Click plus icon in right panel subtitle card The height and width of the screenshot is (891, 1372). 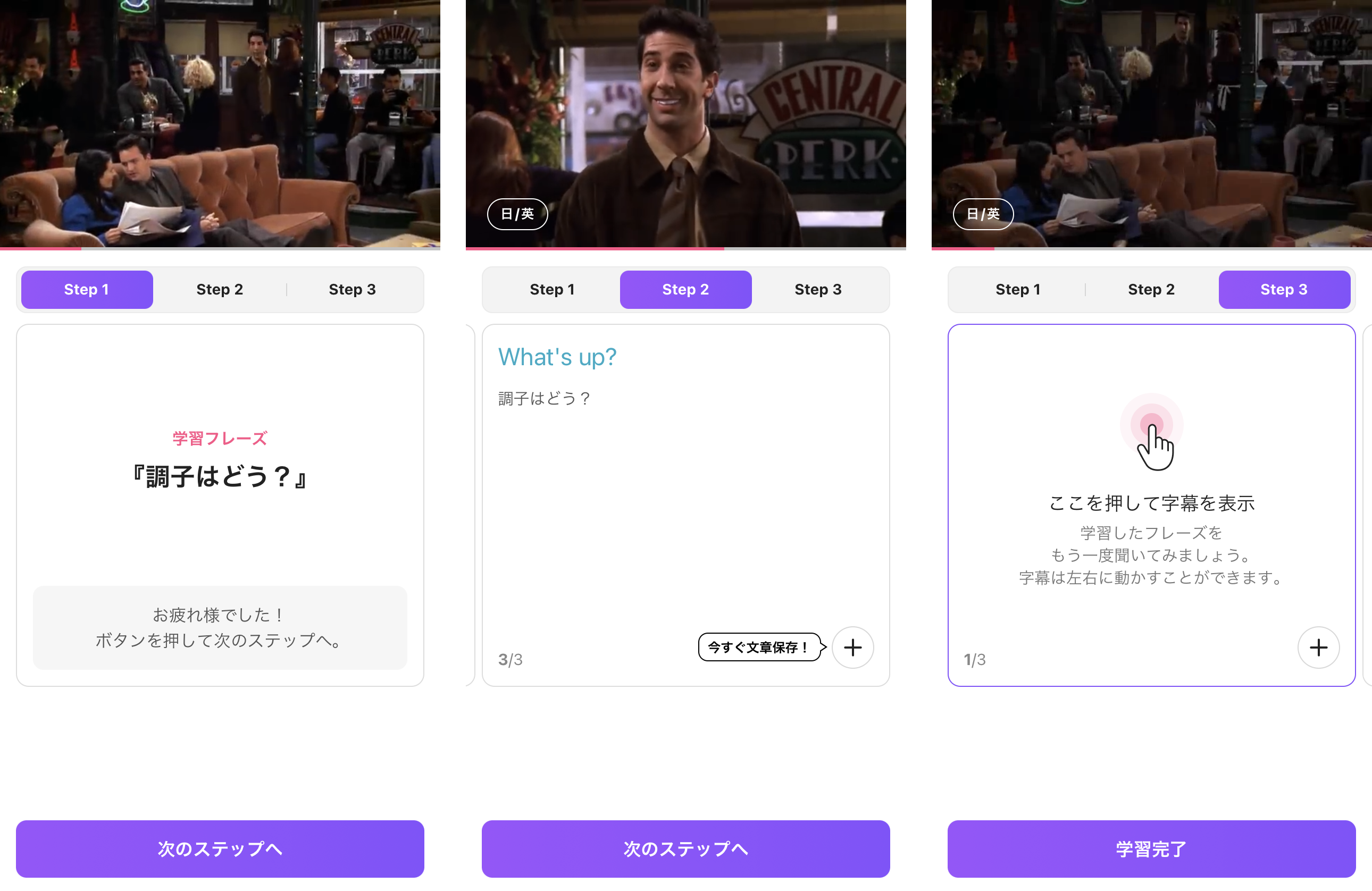coord(1318,647)
